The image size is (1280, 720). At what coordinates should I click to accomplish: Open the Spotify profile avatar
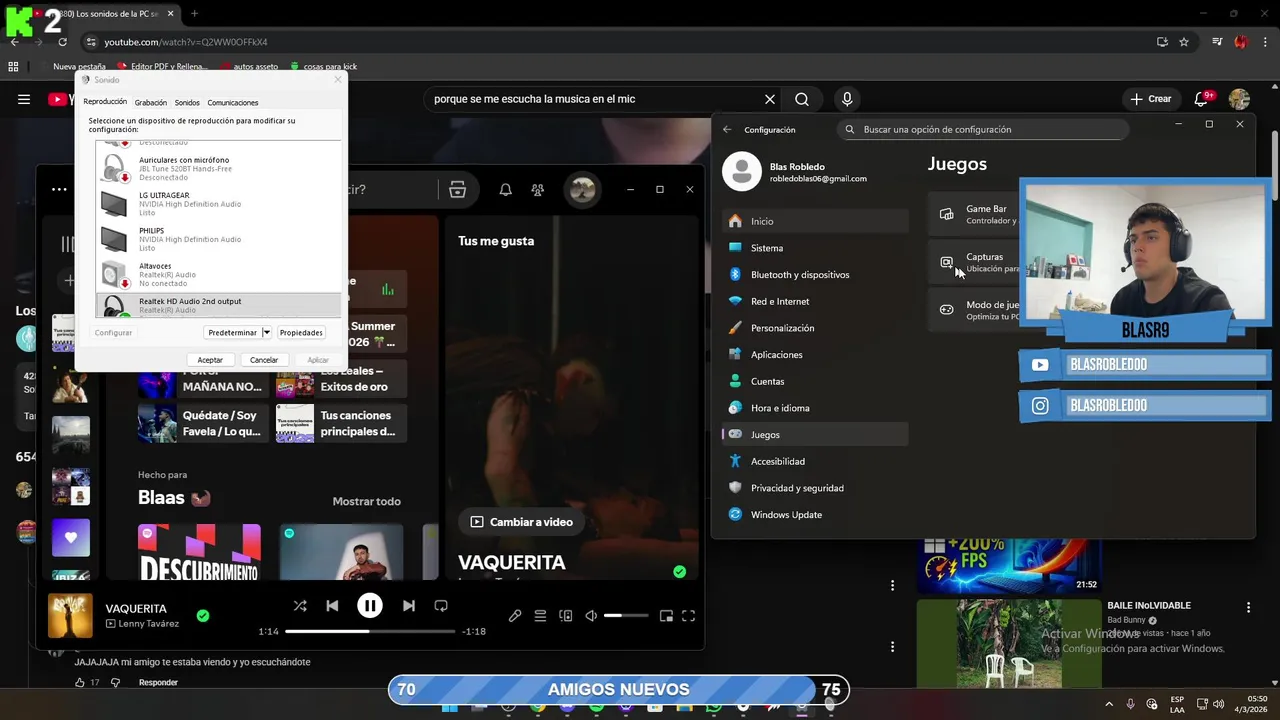coord(582,189)
